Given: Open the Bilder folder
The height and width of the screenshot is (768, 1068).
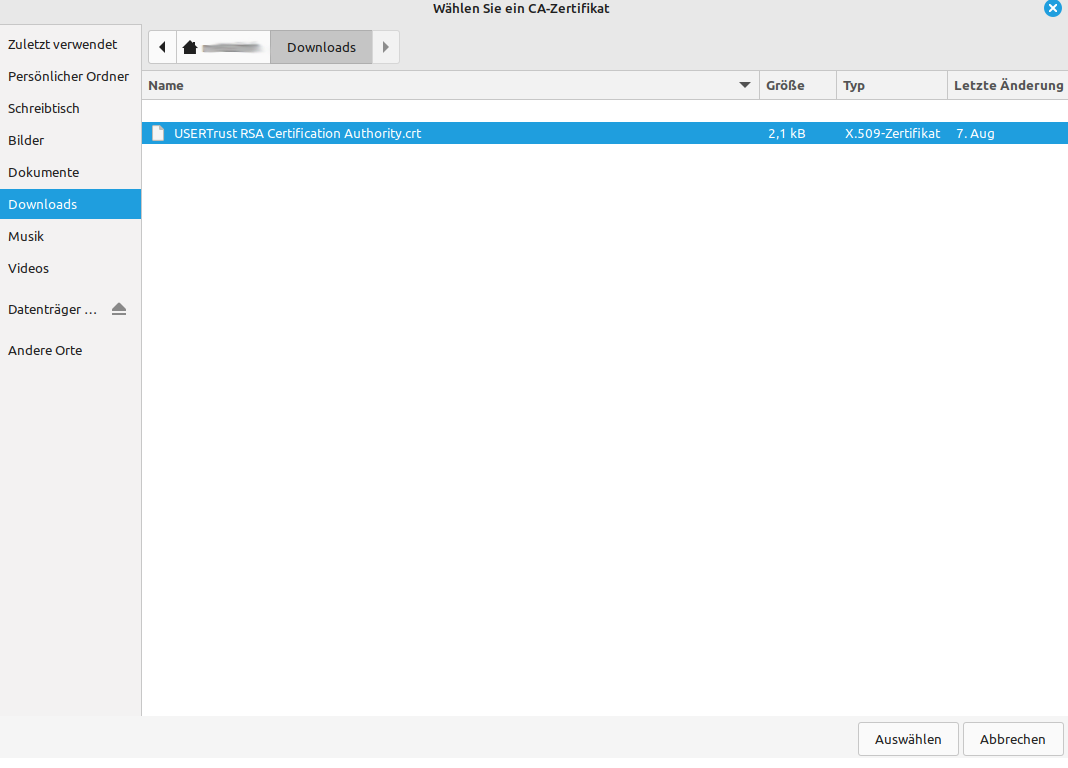Looking at the screenshot, I should [x=26, y=140].
